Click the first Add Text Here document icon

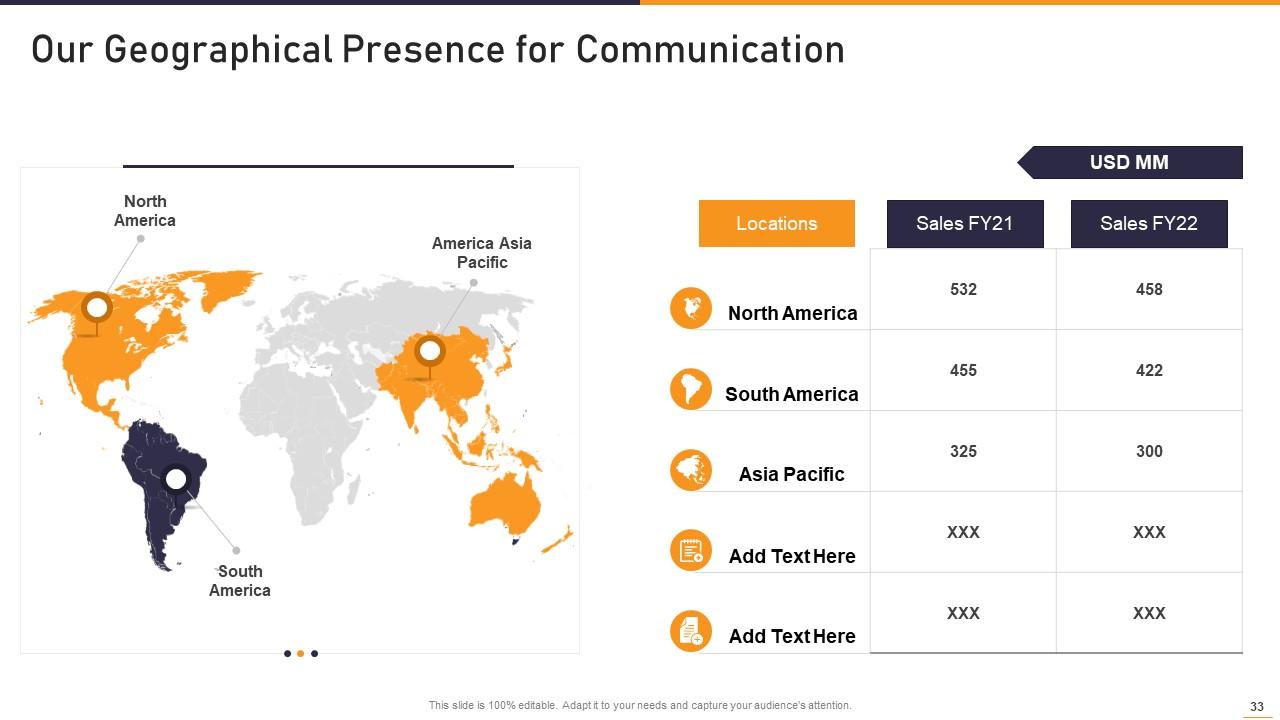pos(691,550)
